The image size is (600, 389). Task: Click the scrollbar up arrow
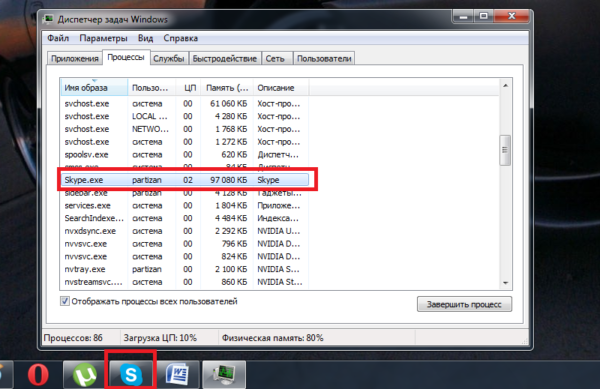pos(505,85)
